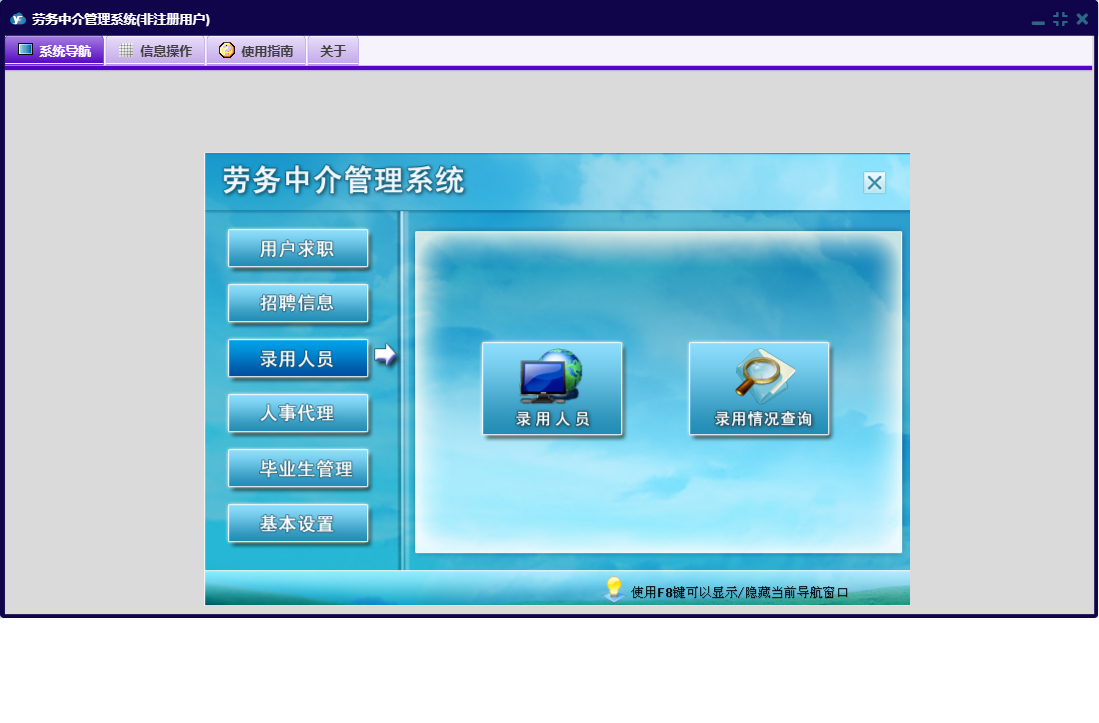
Task: Select highlighted 录用人员 sidebar button
Action: [x=298, y=358]
